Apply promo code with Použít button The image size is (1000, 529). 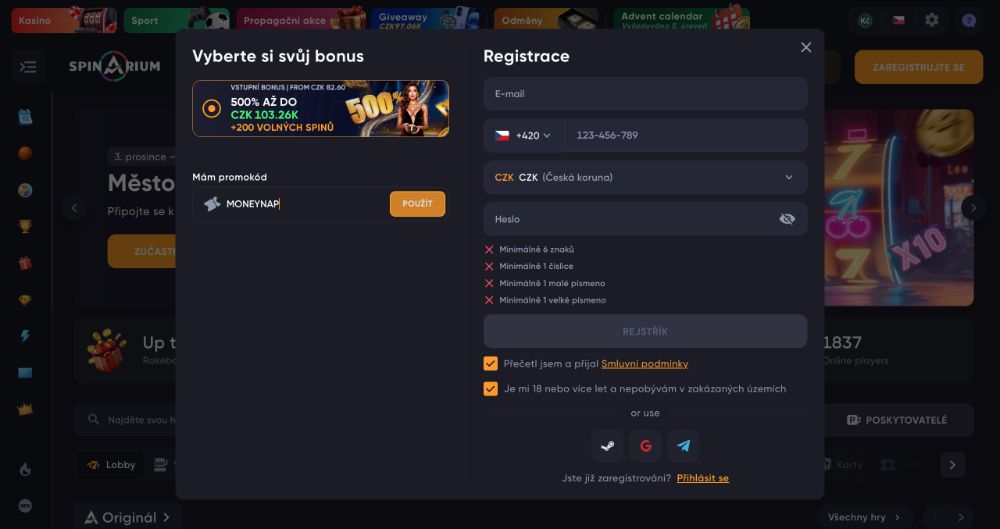click(x=417, y=204)
